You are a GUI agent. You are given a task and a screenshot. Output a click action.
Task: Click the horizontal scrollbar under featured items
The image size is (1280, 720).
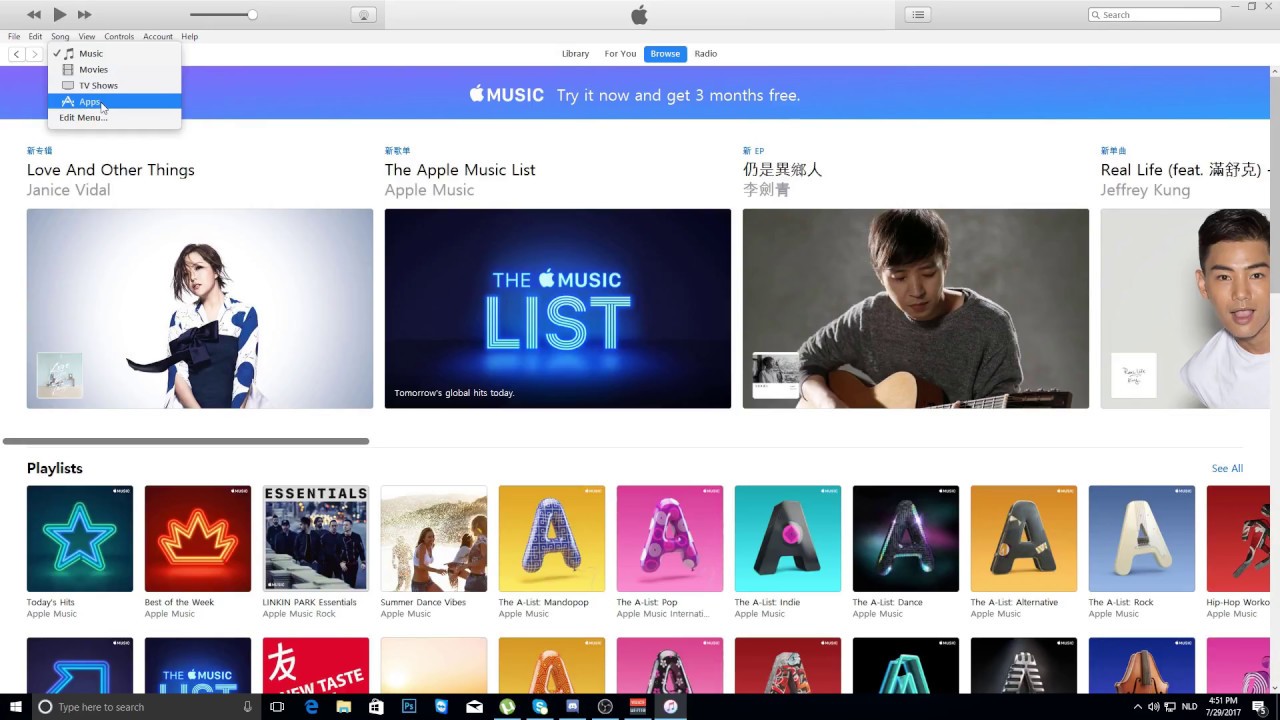click(186, 441)
